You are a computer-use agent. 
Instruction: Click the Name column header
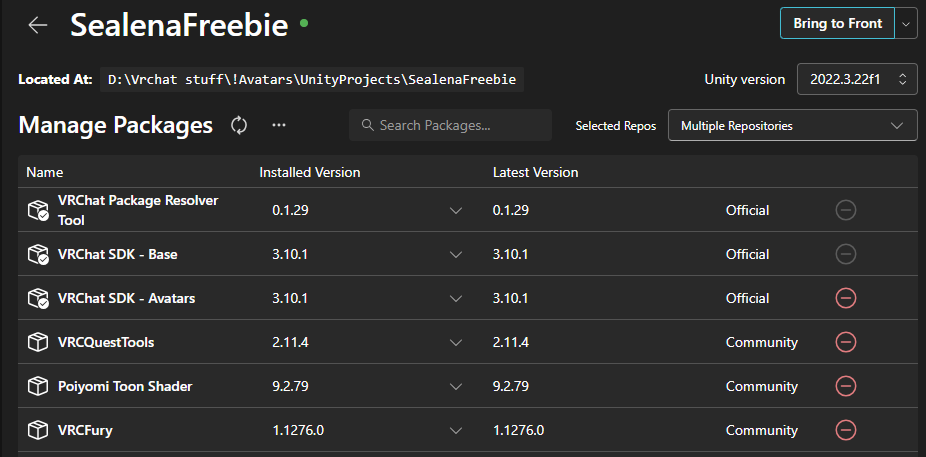(x=45, y=172)
